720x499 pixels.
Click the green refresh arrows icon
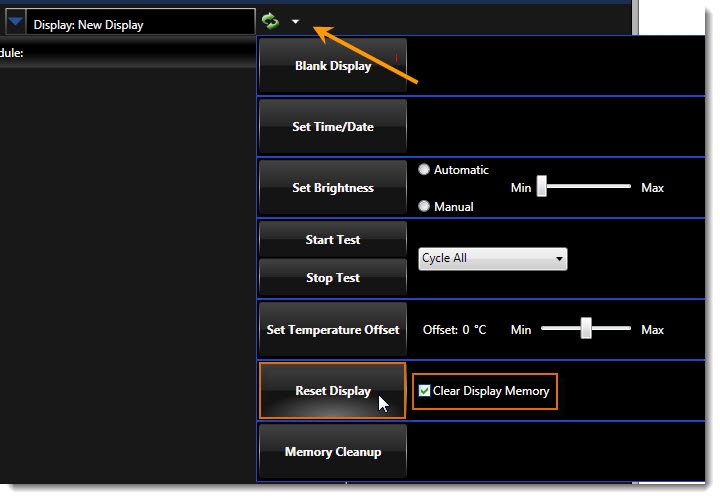click(x=270, y=21)
